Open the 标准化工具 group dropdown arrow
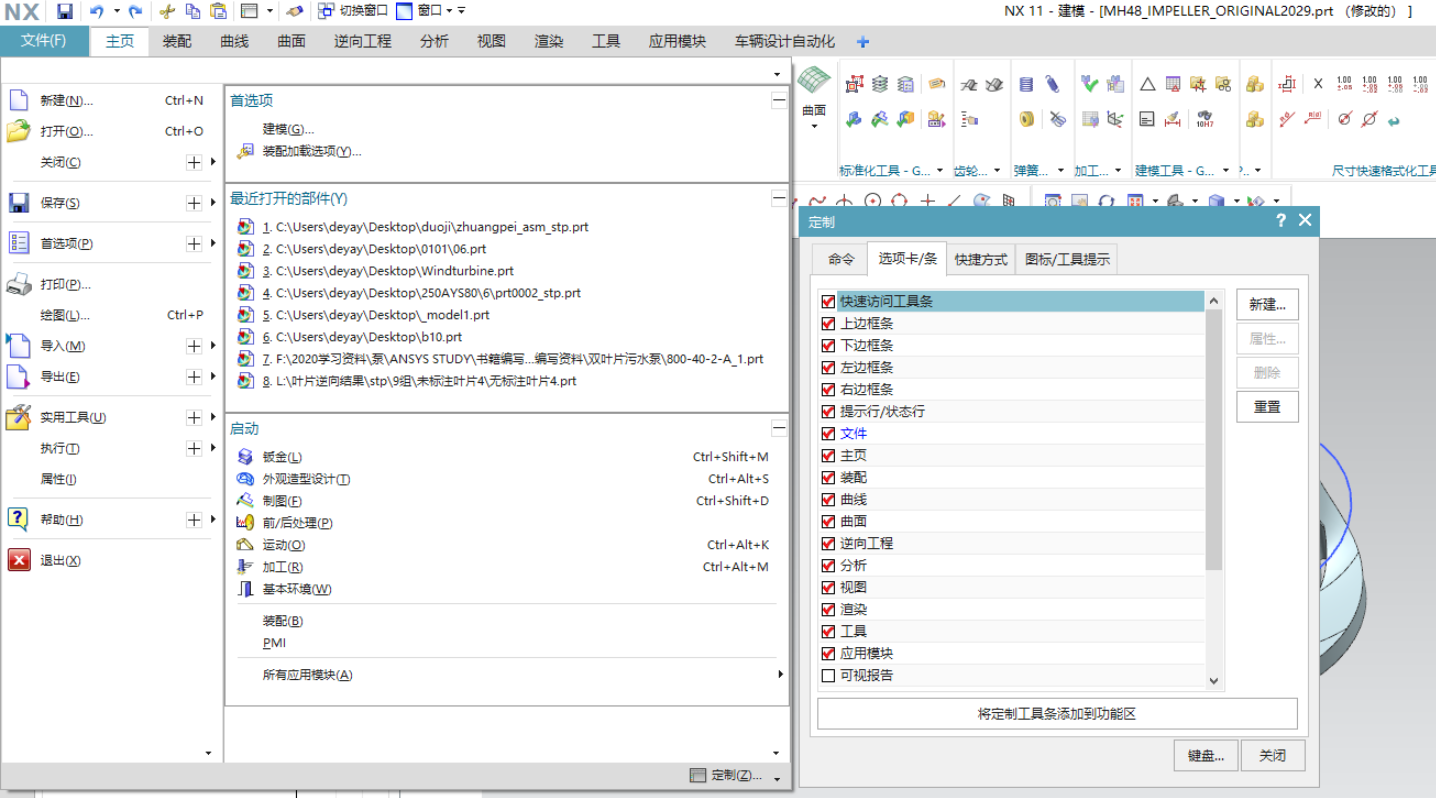Viewport: 1436px width, 798px height. point(938,171)
